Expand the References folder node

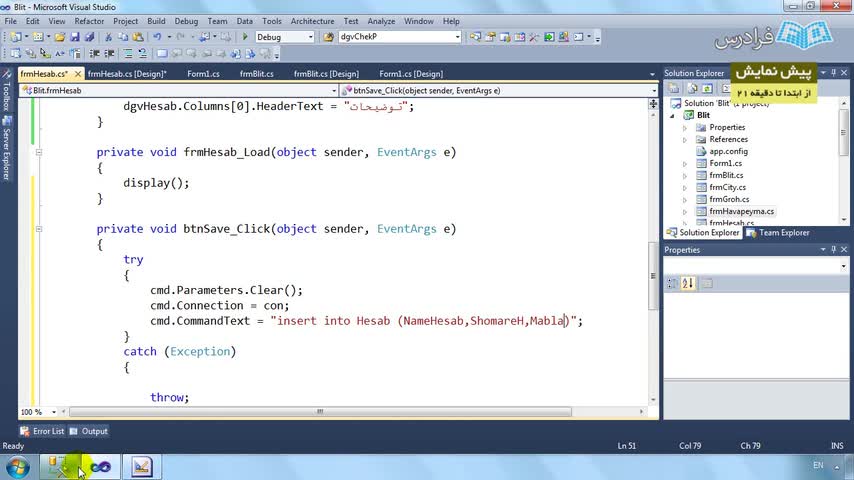pyautogui.click(x=685, y=139)
